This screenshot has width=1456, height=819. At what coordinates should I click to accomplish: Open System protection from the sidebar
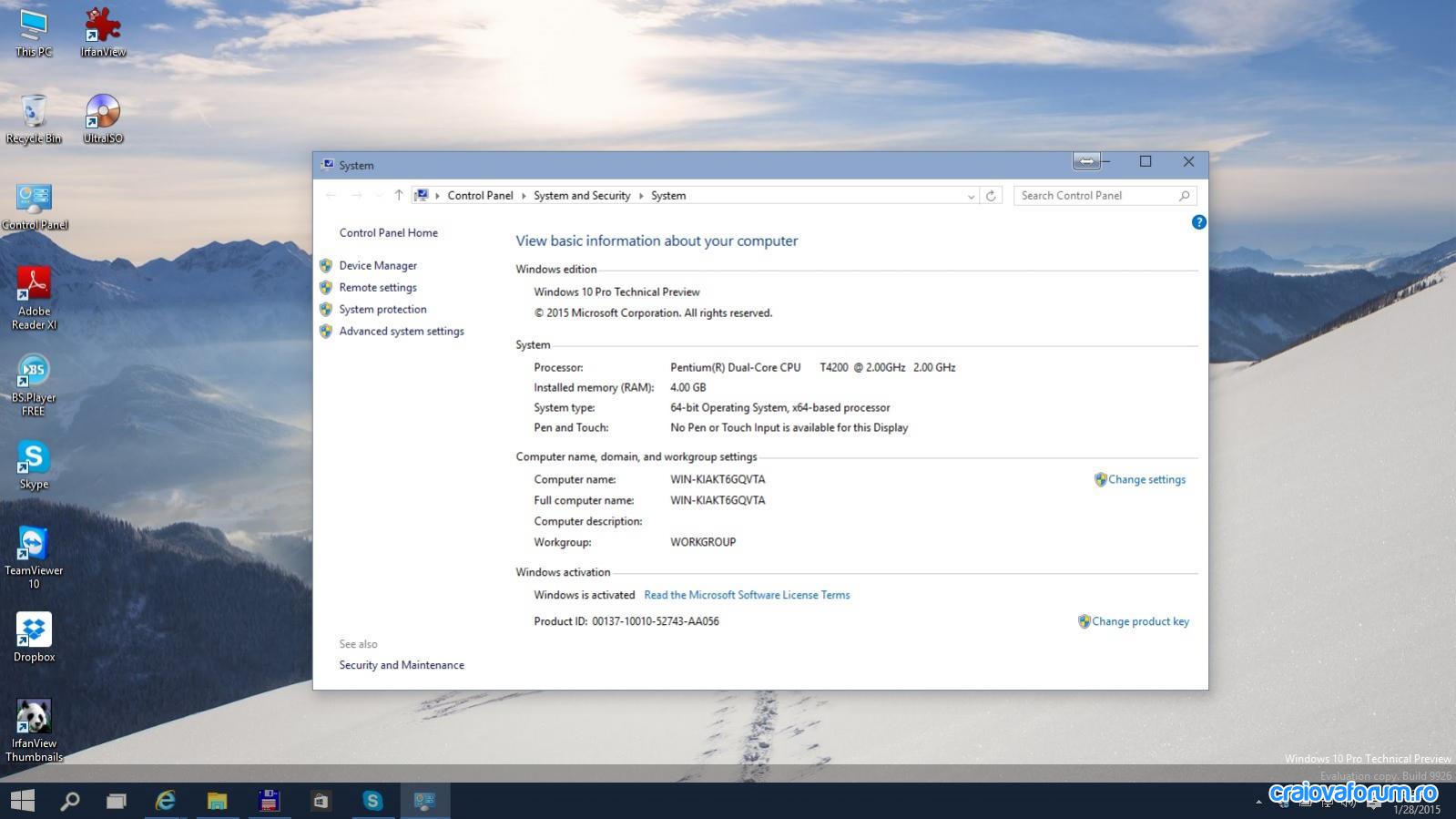[382, 309]
